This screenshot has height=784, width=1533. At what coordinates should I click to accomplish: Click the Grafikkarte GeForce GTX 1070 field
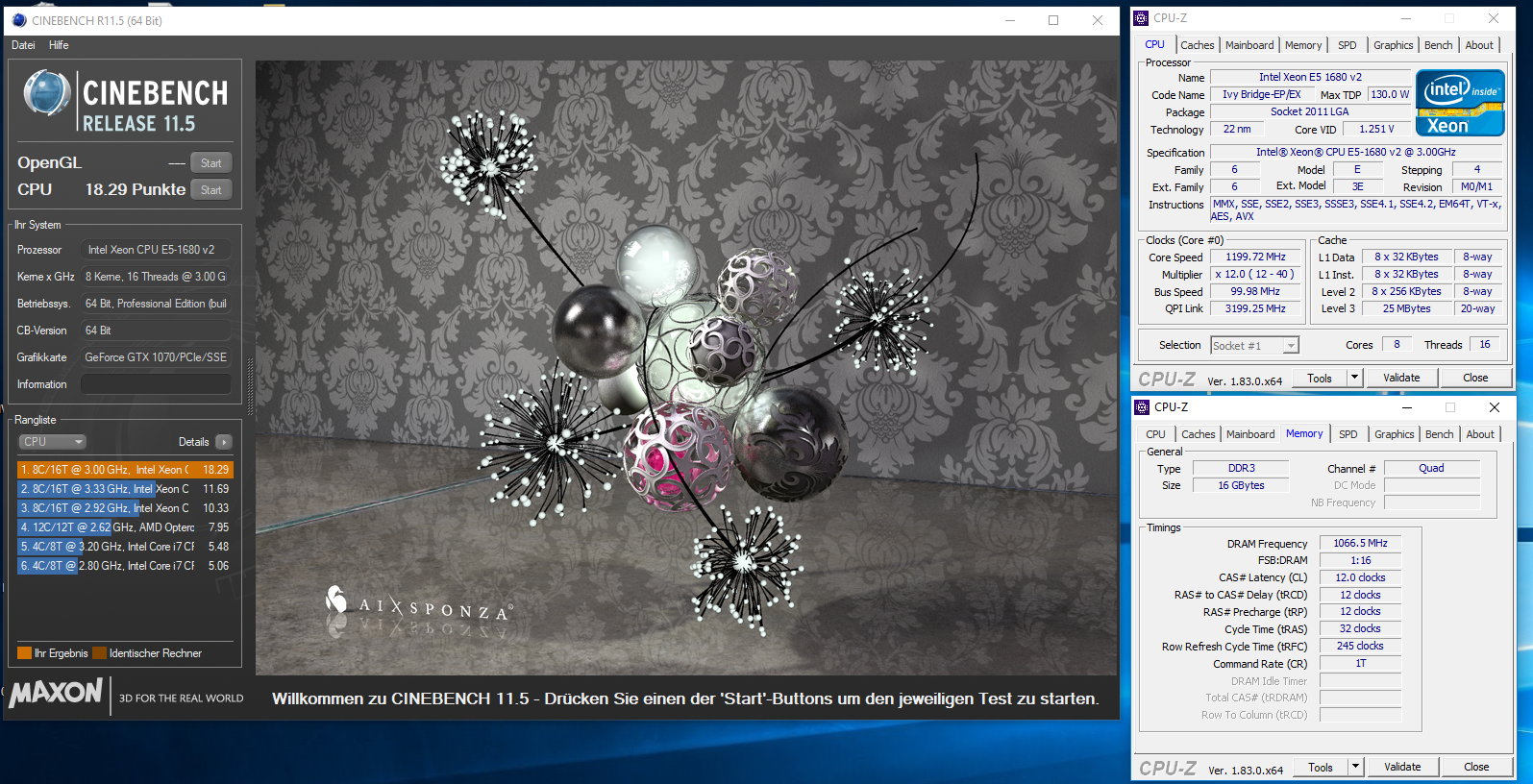pos(156,357)
